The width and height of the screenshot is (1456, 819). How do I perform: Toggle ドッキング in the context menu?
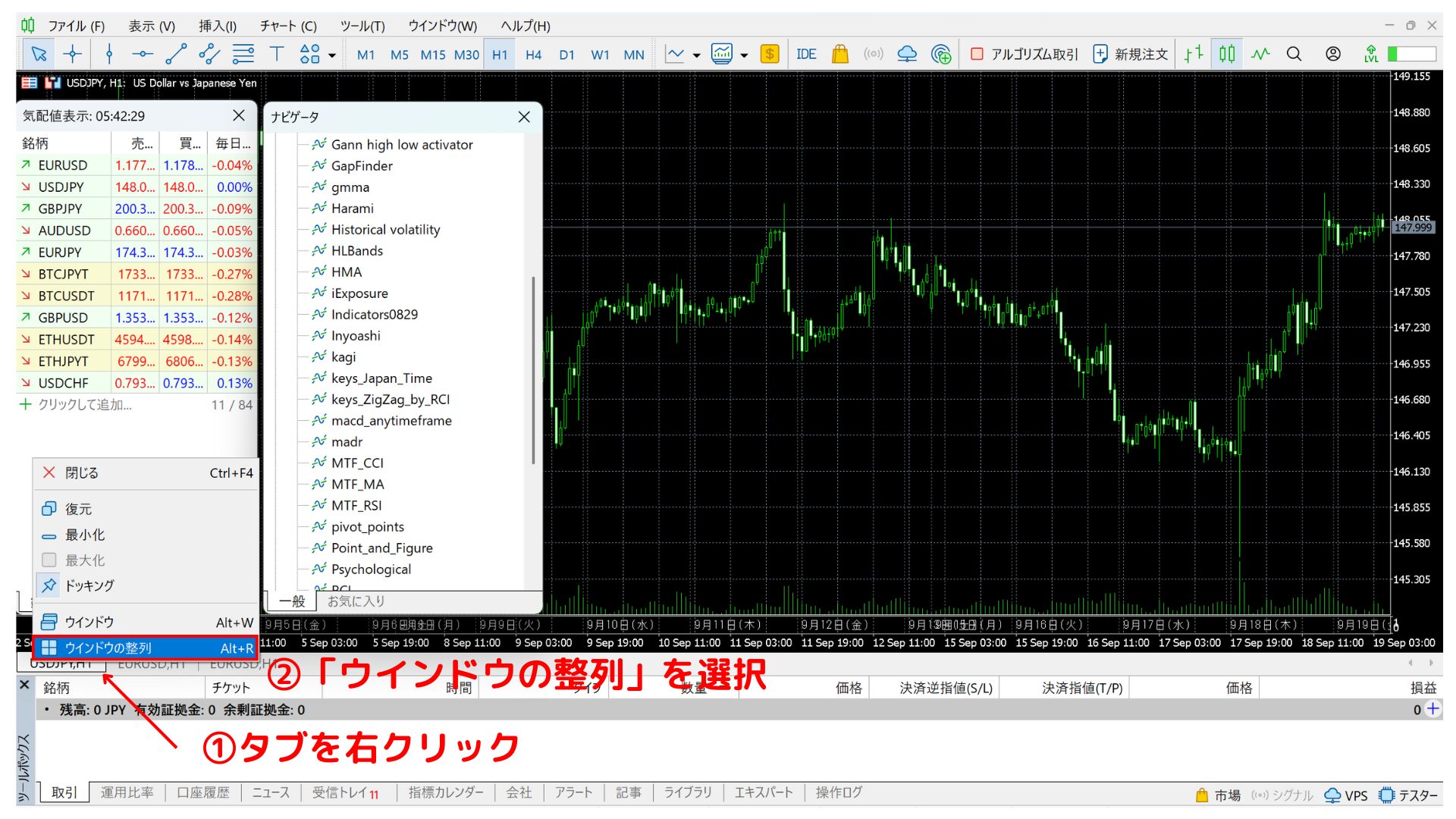point(90,585)
